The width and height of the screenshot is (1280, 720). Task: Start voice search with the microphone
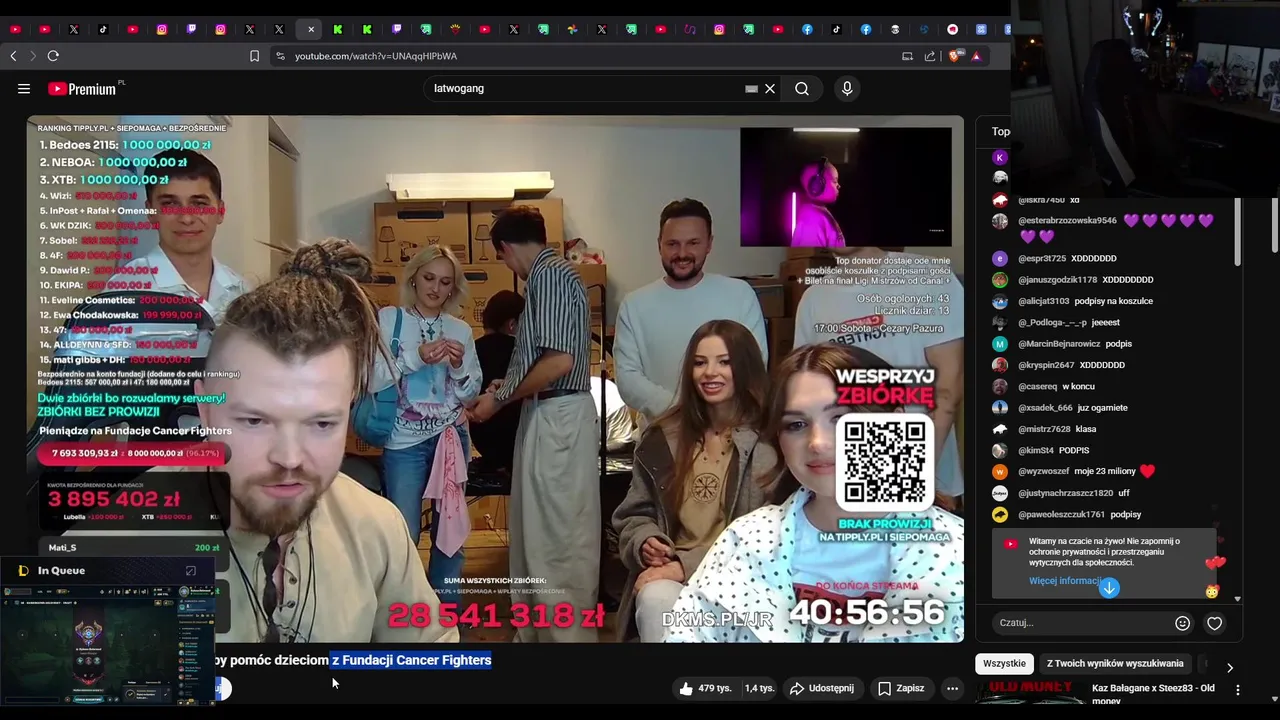pyautogui.click(x=847, y=88)
